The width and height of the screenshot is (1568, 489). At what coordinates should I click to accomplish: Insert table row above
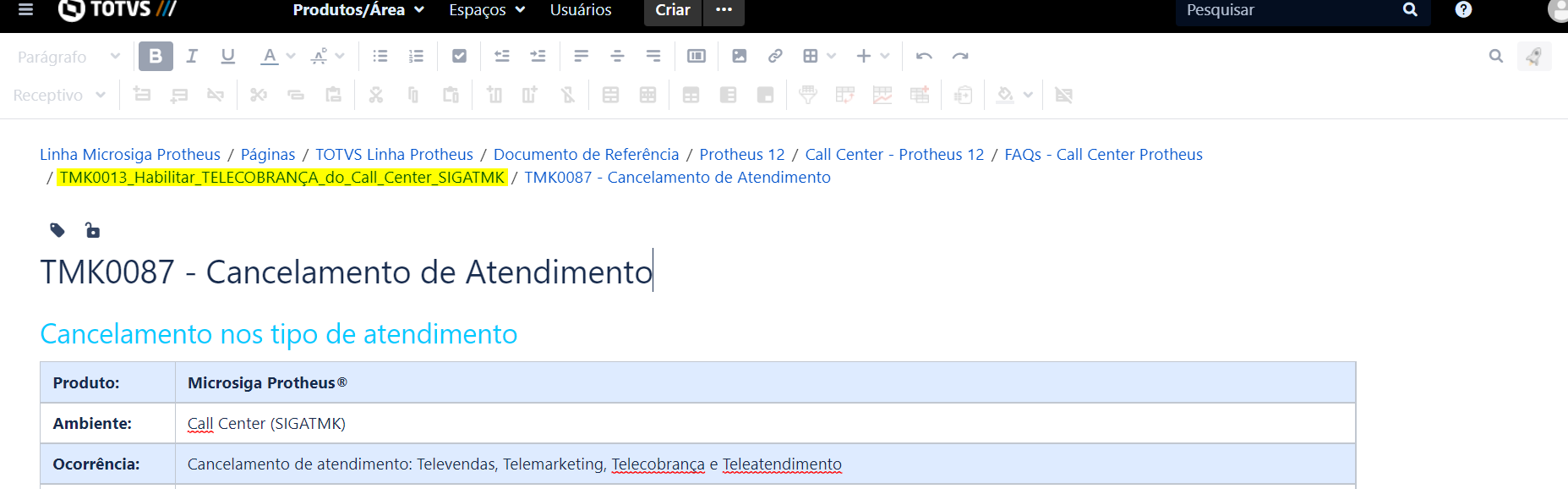tap(142, 95)
